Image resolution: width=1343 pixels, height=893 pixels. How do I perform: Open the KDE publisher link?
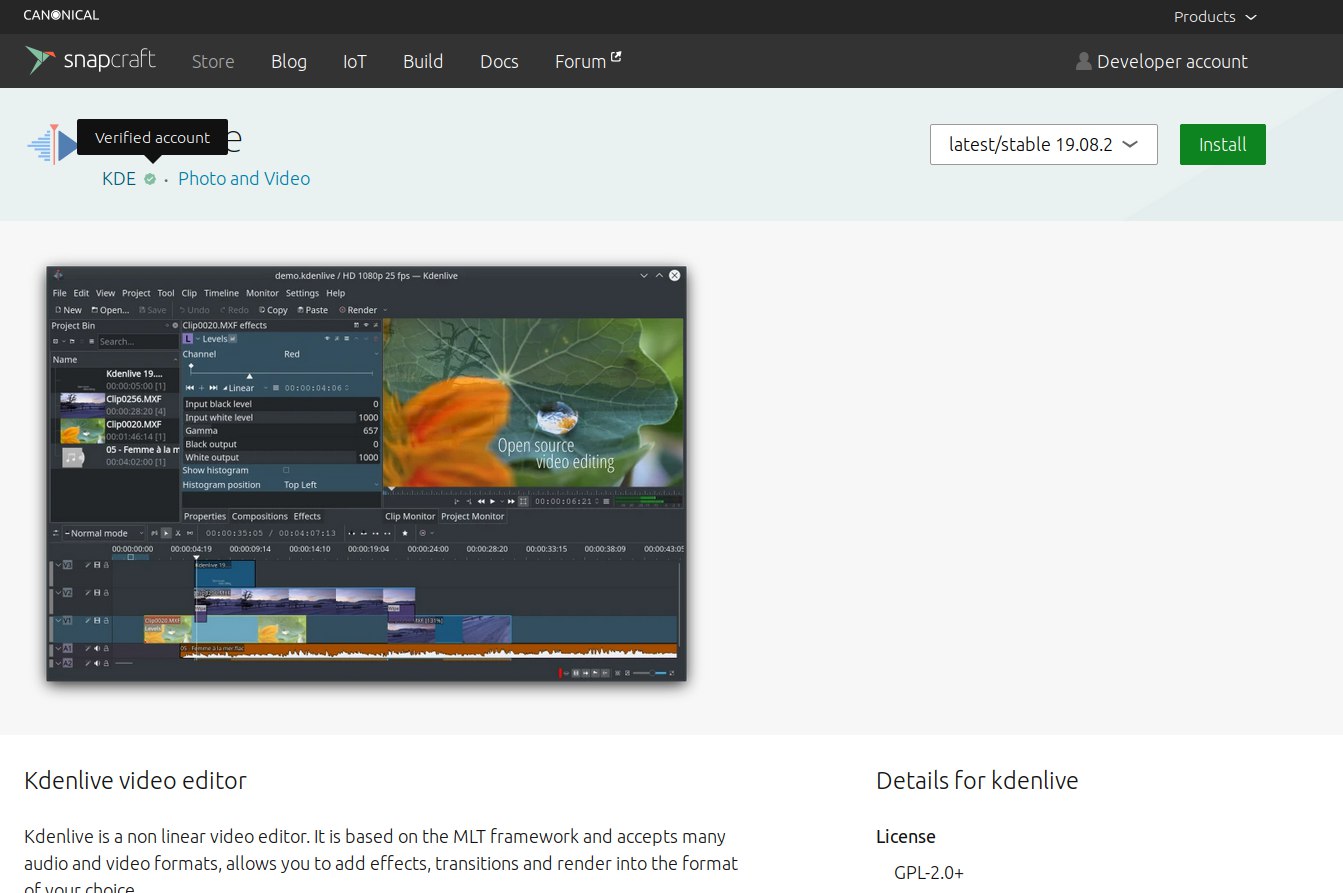pos(119,179)
